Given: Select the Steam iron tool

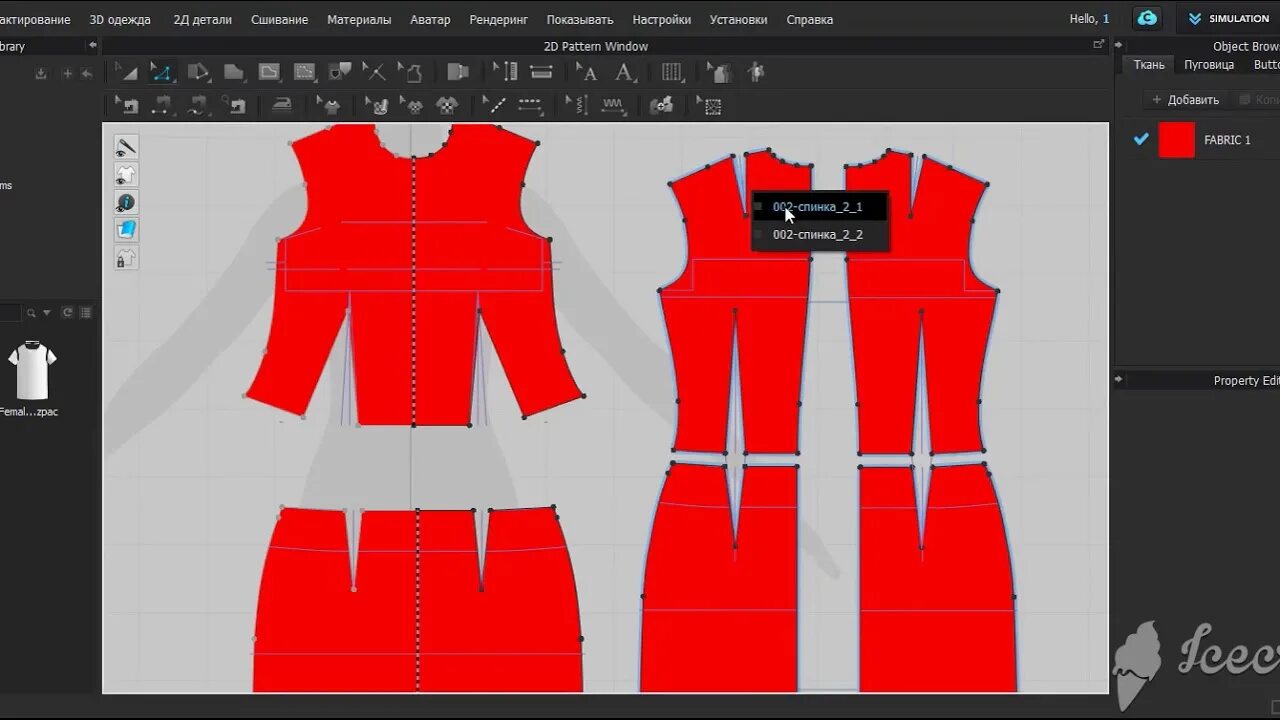Looking at the screenshot, I should tap(282, 104).
